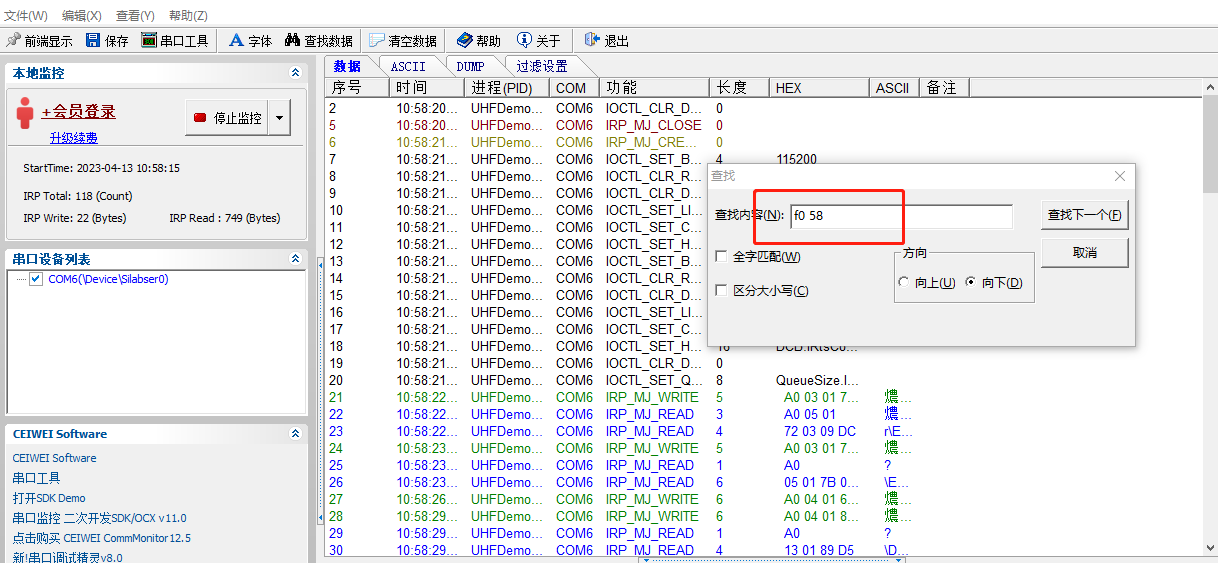Screen dimensions: 1218x563
Task: Collapse the 本地监控 panel
Action: [x=295, y=73]
